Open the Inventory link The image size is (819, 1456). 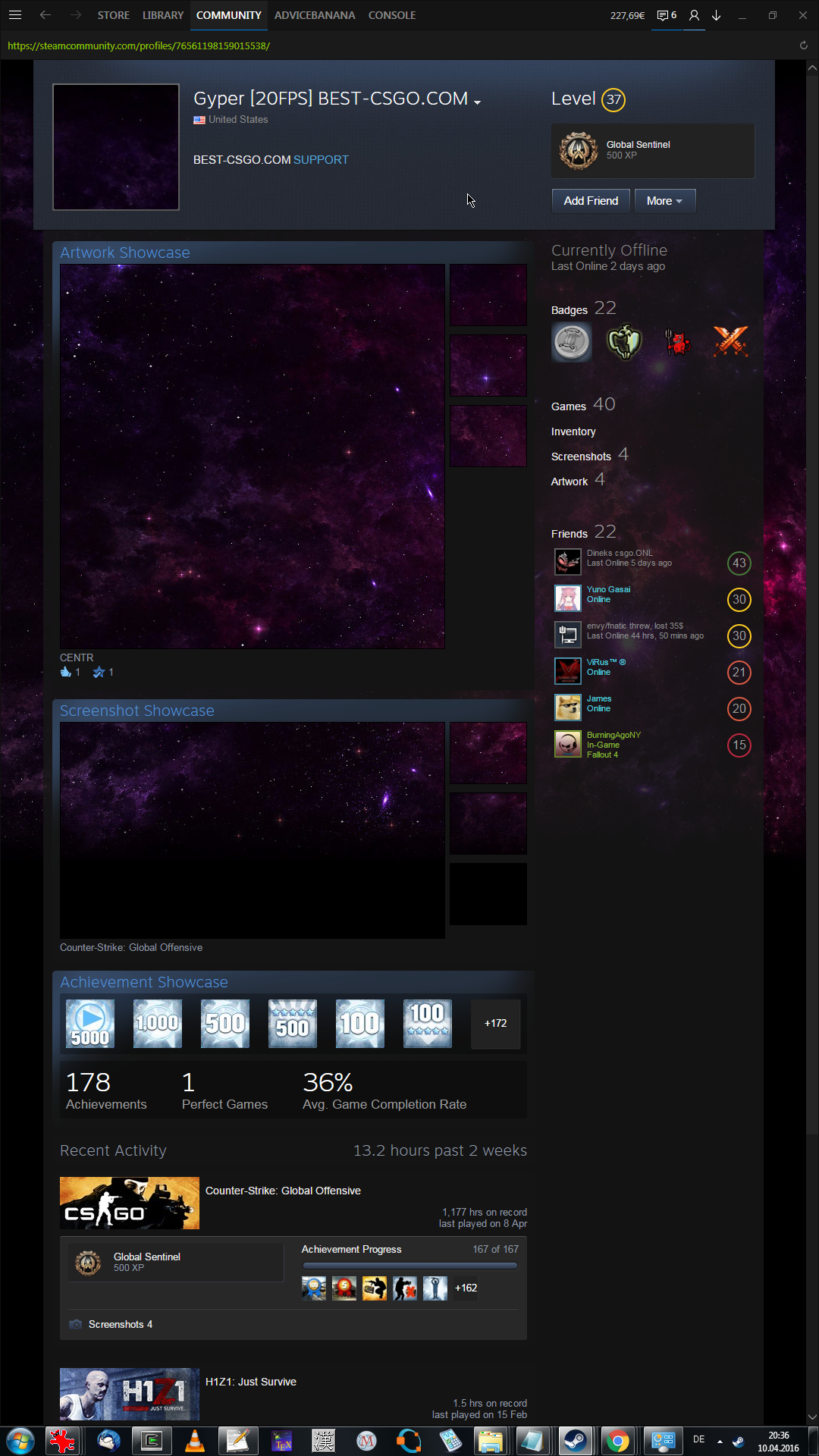(x=573, y=431)
